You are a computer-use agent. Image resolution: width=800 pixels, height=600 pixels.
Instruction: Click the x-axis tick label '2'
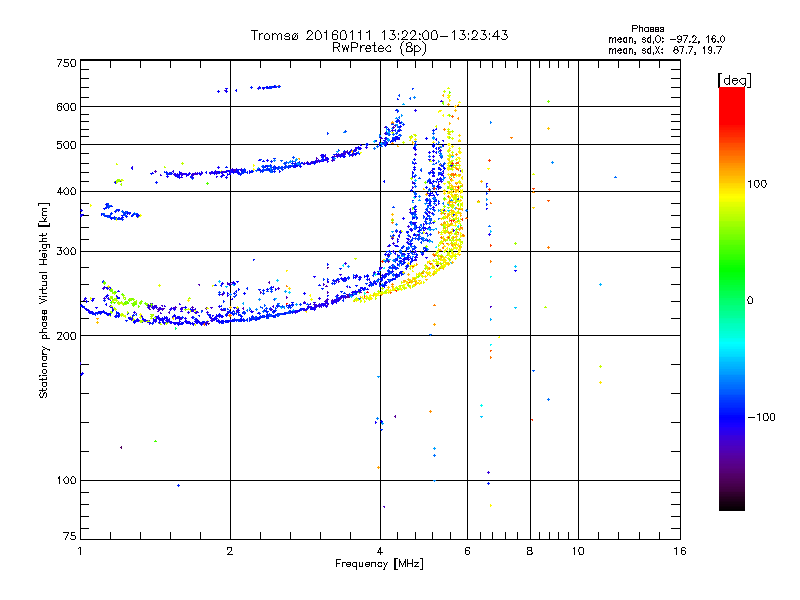[230, 551]
